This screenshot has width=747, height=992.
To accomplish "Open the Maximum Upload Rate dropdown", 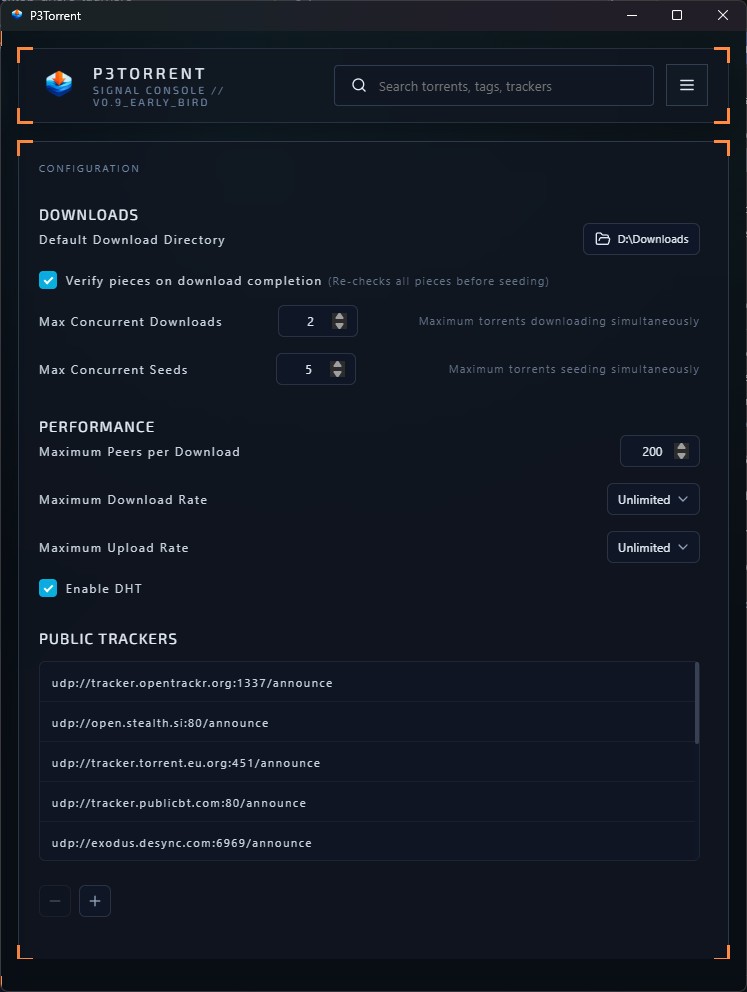I will tap(653, 547).
